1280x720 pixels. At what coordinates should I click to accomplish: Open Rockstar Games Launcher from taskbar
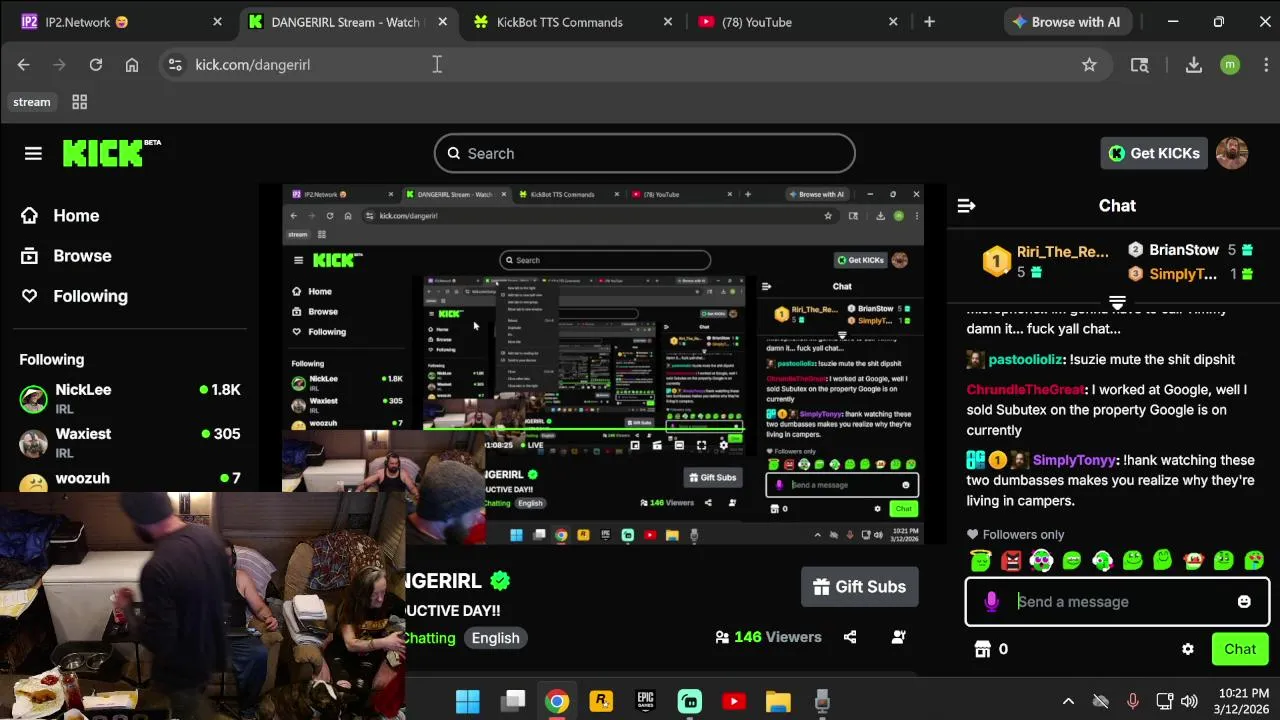pos(601,701)
